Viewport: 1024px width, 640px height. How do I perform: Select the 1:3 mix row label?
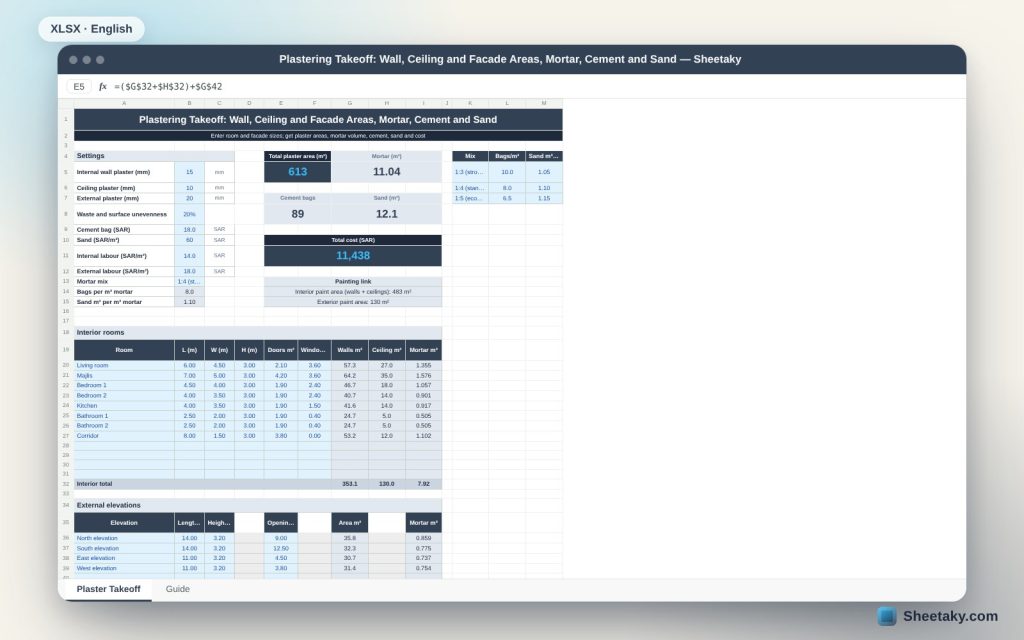click(470, 172)
